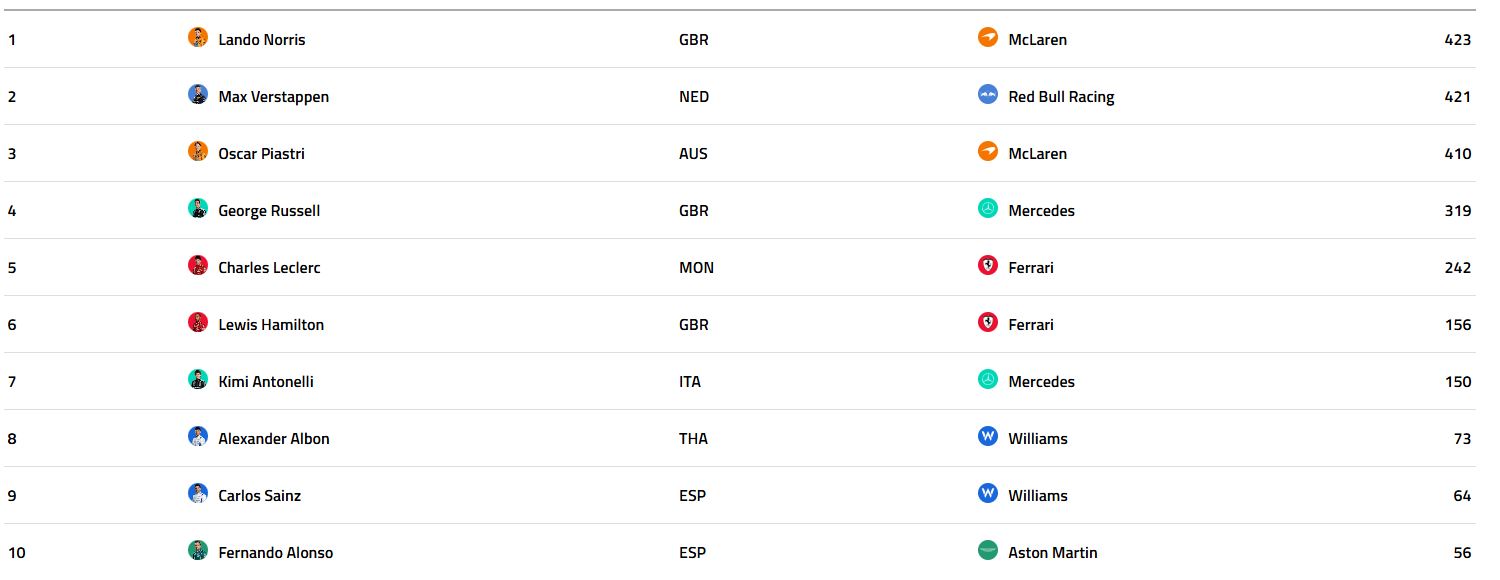Click the Williams team name in Sainz's row

tap(1037, 496)
